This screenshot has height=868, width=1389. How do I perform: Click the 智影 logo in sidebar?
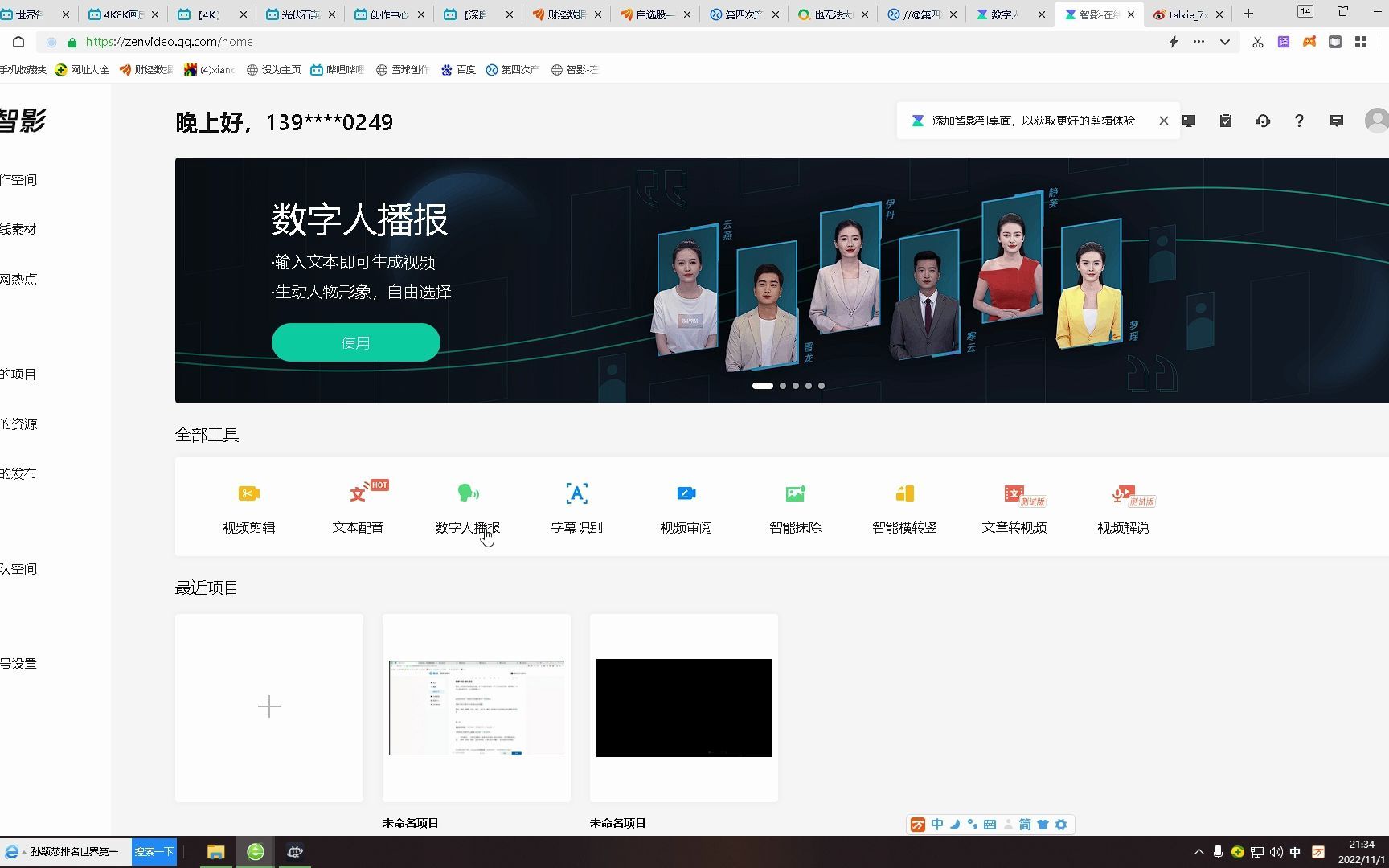[x=23, y=121]
